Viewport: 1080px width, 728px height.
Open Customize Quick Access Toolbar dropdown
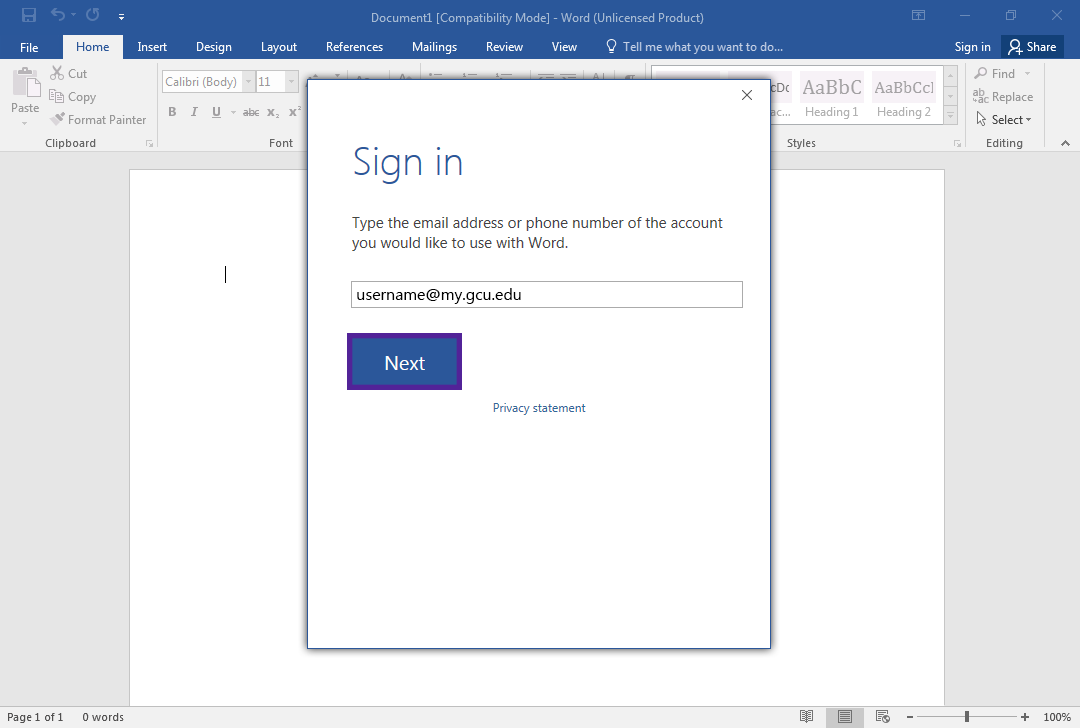coord(121,16)
